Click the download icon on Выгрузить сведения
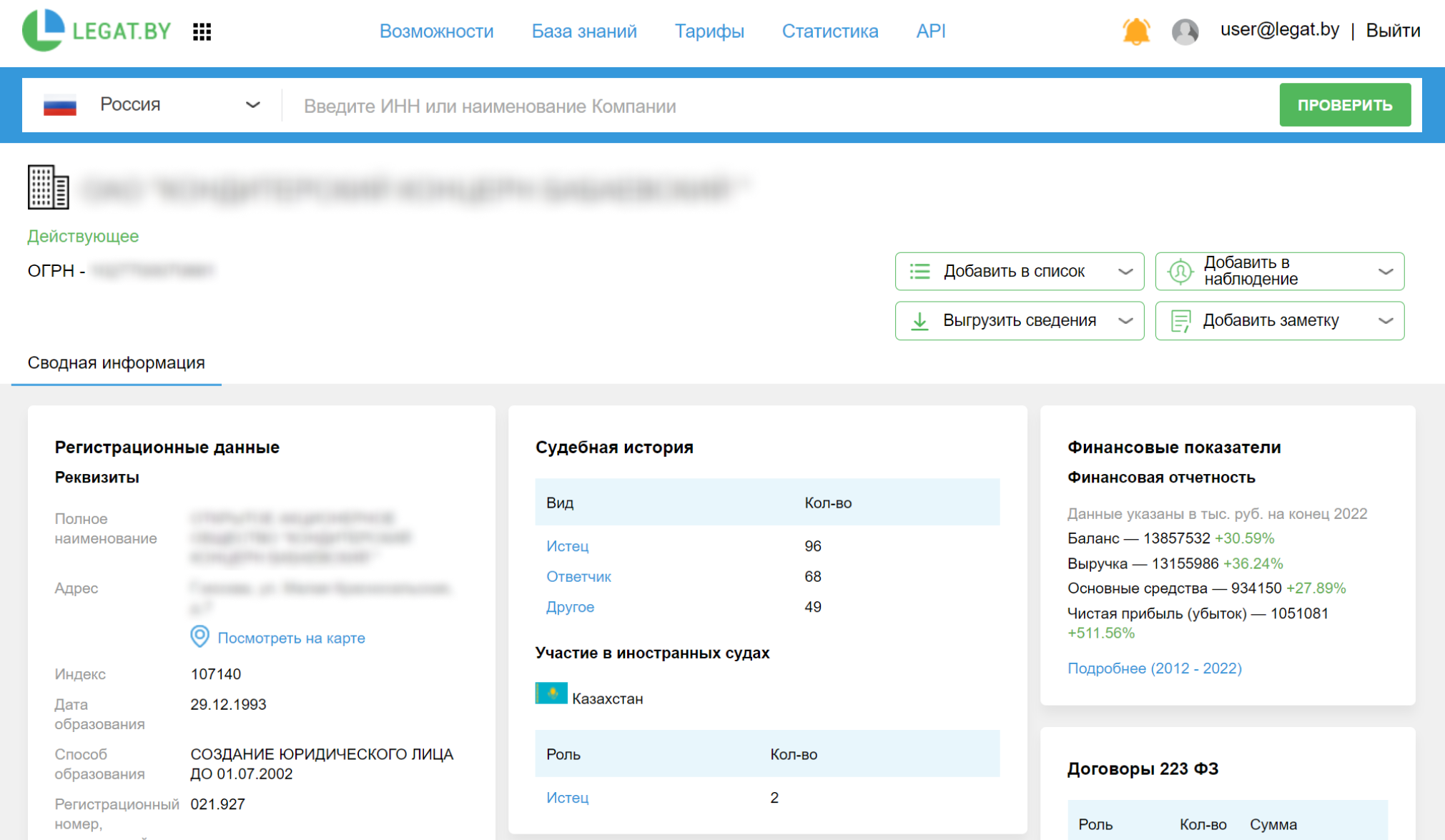 (x=920, y=320)
